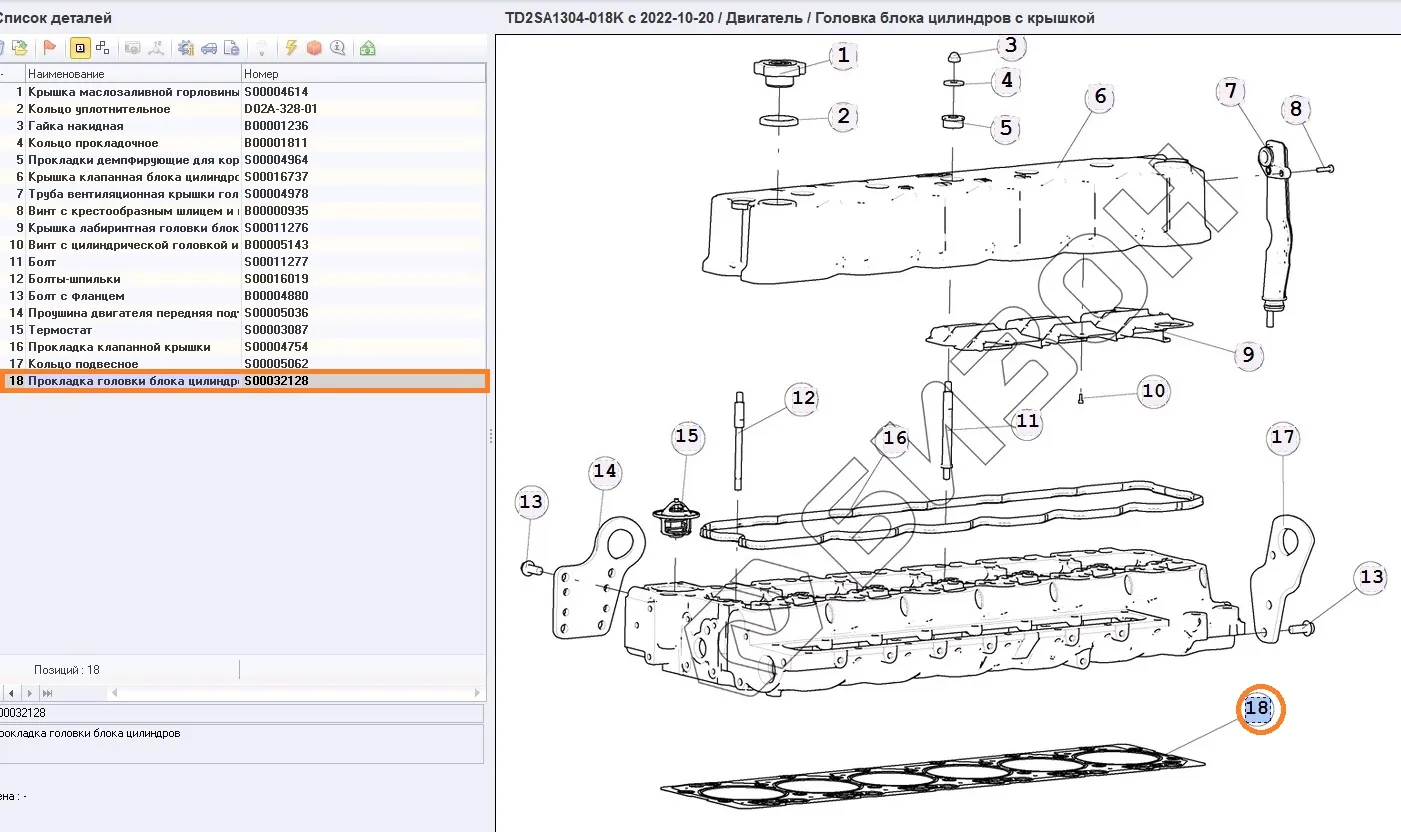Toggle the connected squares structure view button
This screenshot has width=1401, height=832.
[x=102, y=48]
